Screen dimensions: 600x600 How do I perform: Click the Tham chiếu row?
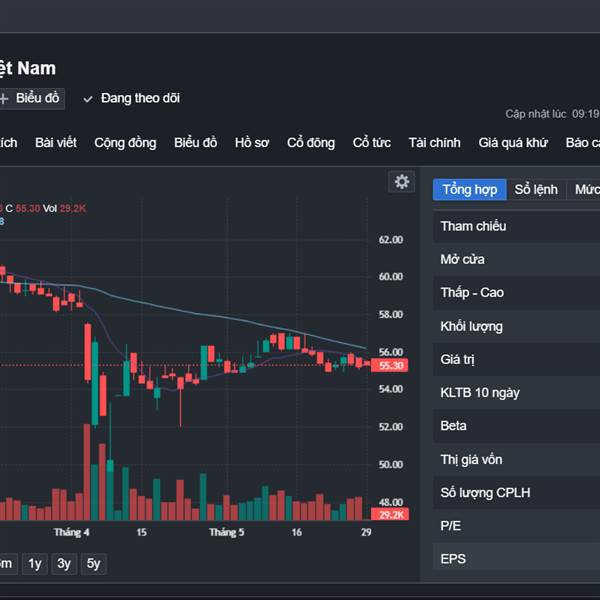[x=516, y=226]
